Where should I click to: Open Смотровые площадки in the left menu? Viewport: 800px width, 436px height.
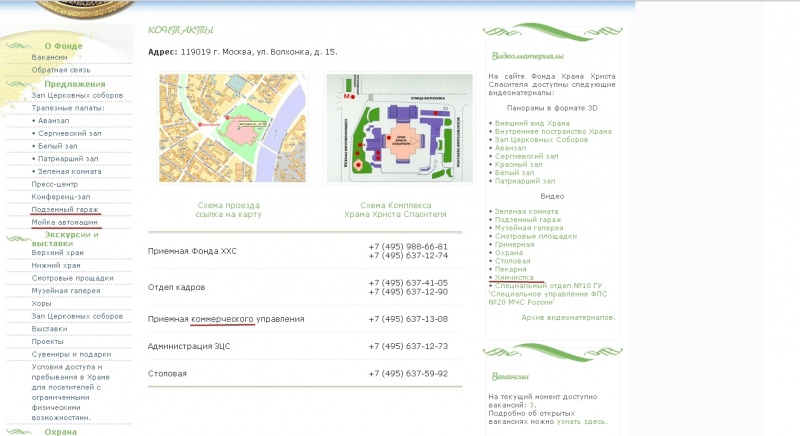[72, 278]
